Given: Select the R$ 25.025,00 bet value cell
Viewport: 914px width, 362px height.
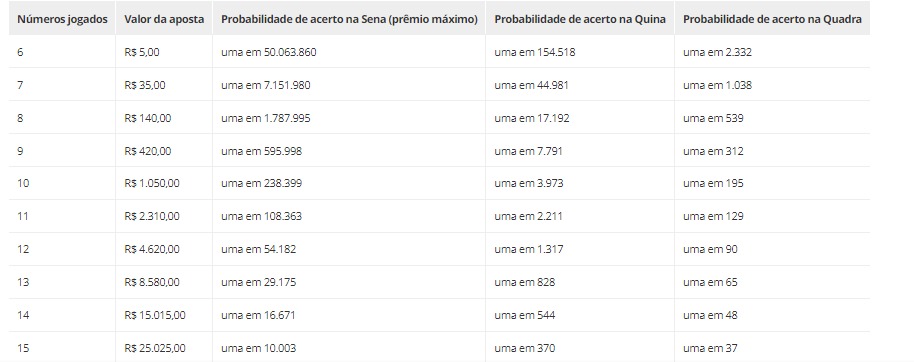Looking at the screenshot, I should [164, 348].
